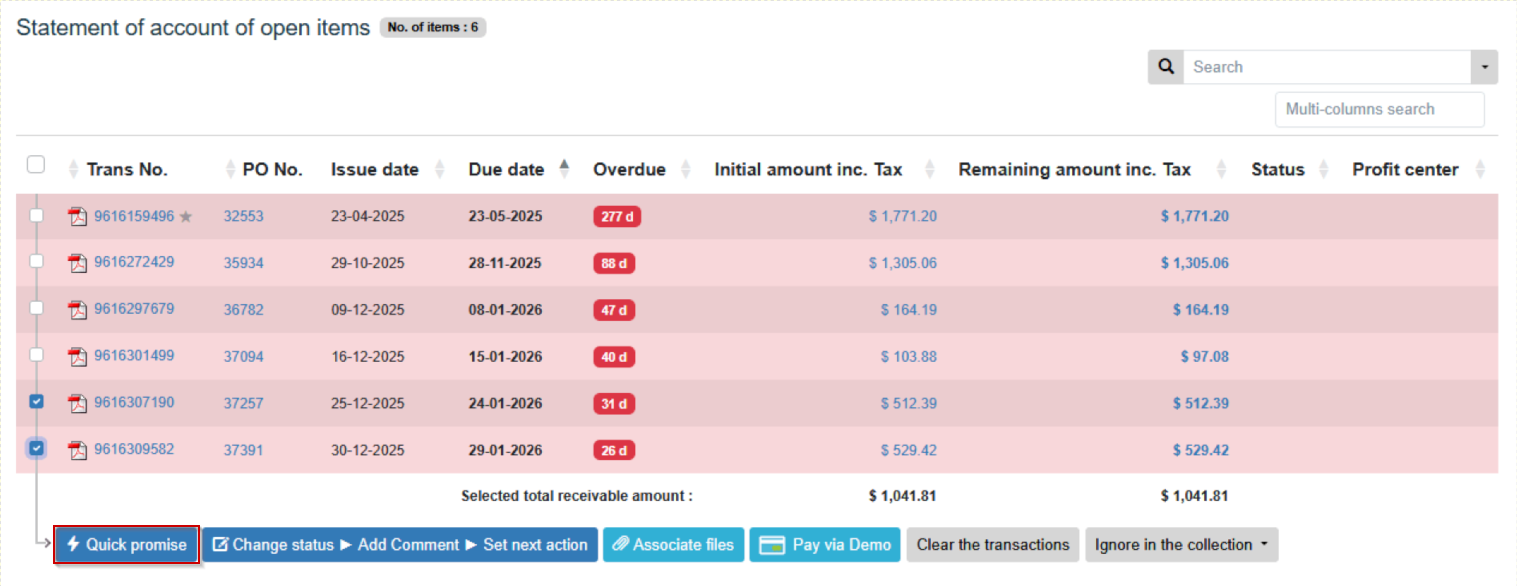Click the red 277 d overdue badge

click(x=616, y=217)
